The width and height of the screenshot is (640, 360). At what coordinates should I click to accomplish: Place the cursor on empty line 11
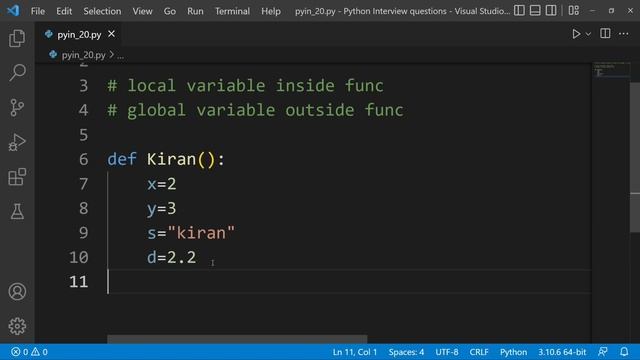click(x=349, y=282)
